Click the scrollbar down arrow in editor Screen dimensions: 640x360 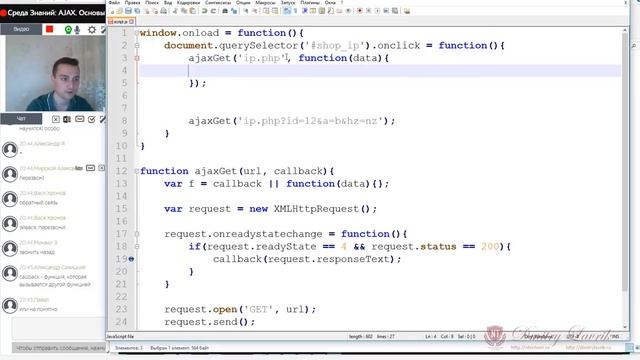625,327
